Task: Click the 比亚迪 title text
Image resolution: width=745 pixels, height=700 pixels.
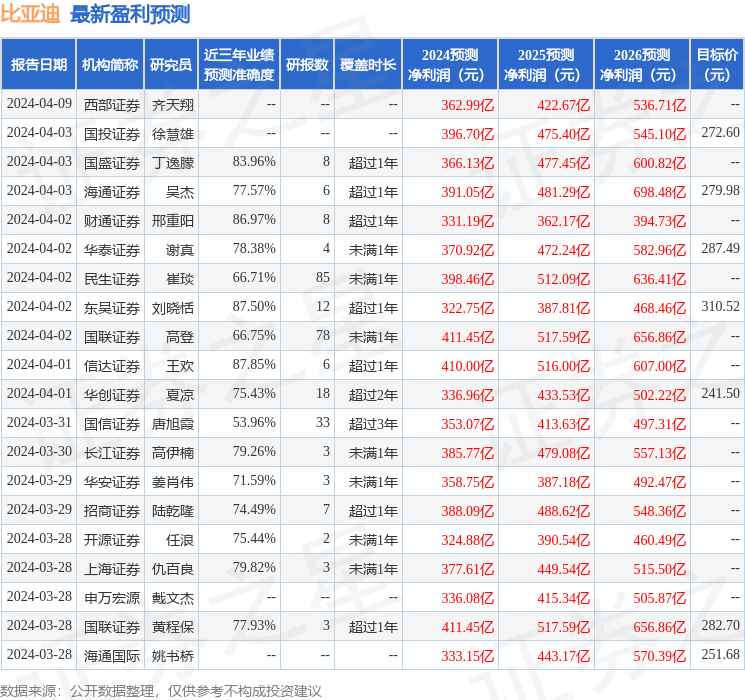Action: coord(30,14)
